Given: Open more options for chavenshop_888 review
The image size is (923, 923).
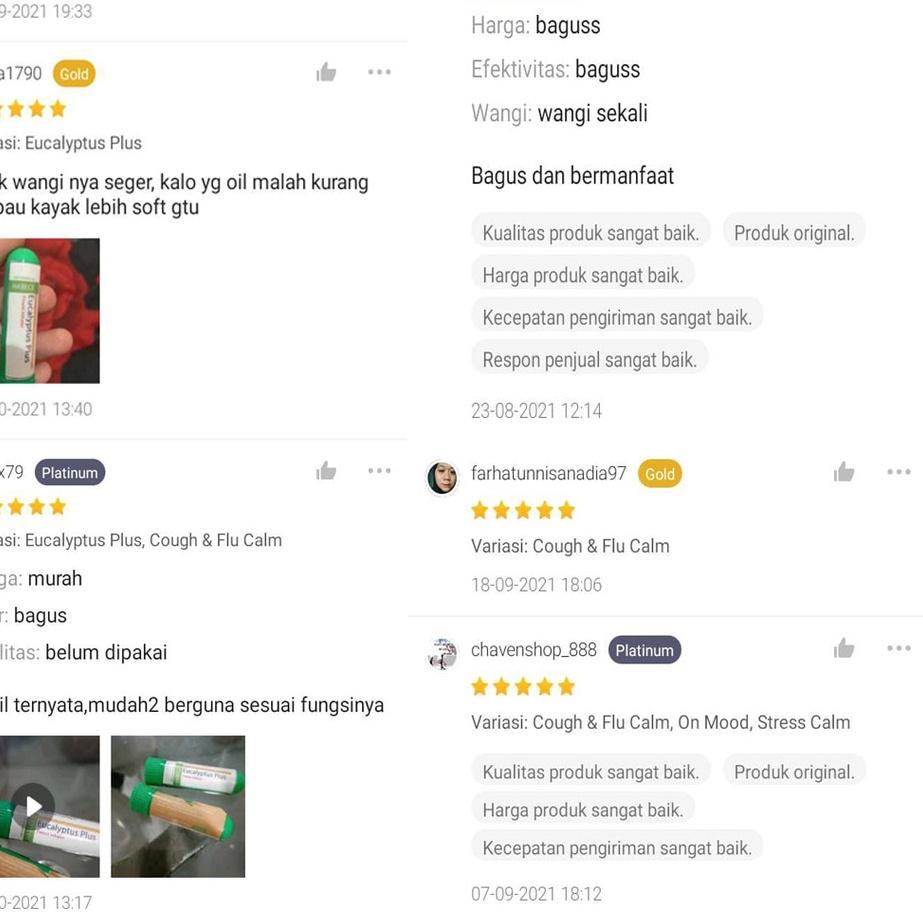Looking at the screenshot, I should 899,648.
